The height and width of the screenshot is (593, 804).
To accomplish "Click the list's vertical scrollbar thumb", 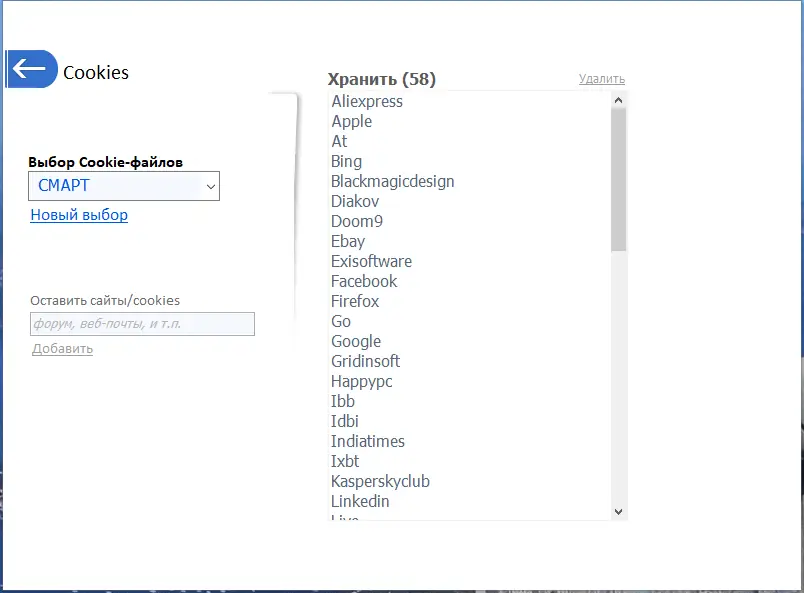I will [x=618, y=180].
